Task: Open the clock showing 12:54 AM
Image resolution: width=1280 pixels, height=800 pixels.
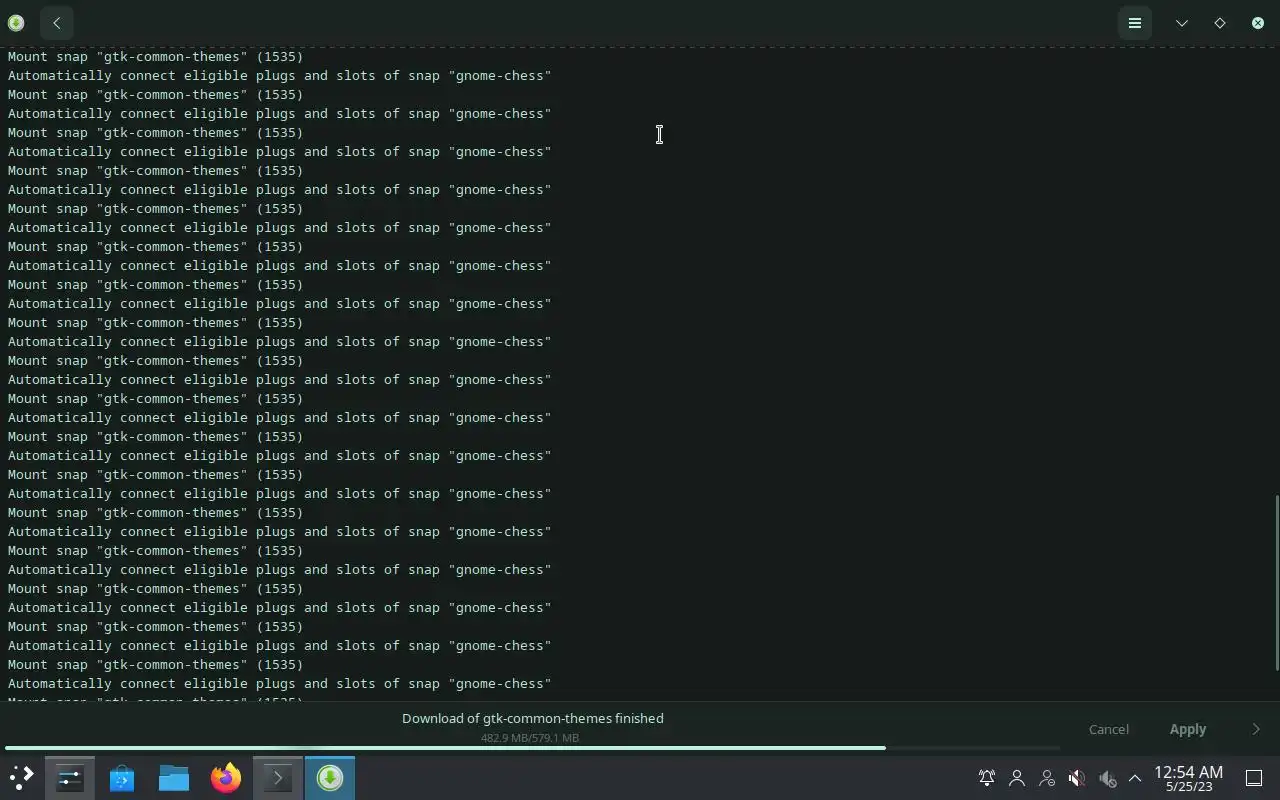Action: pos(1189,778)
